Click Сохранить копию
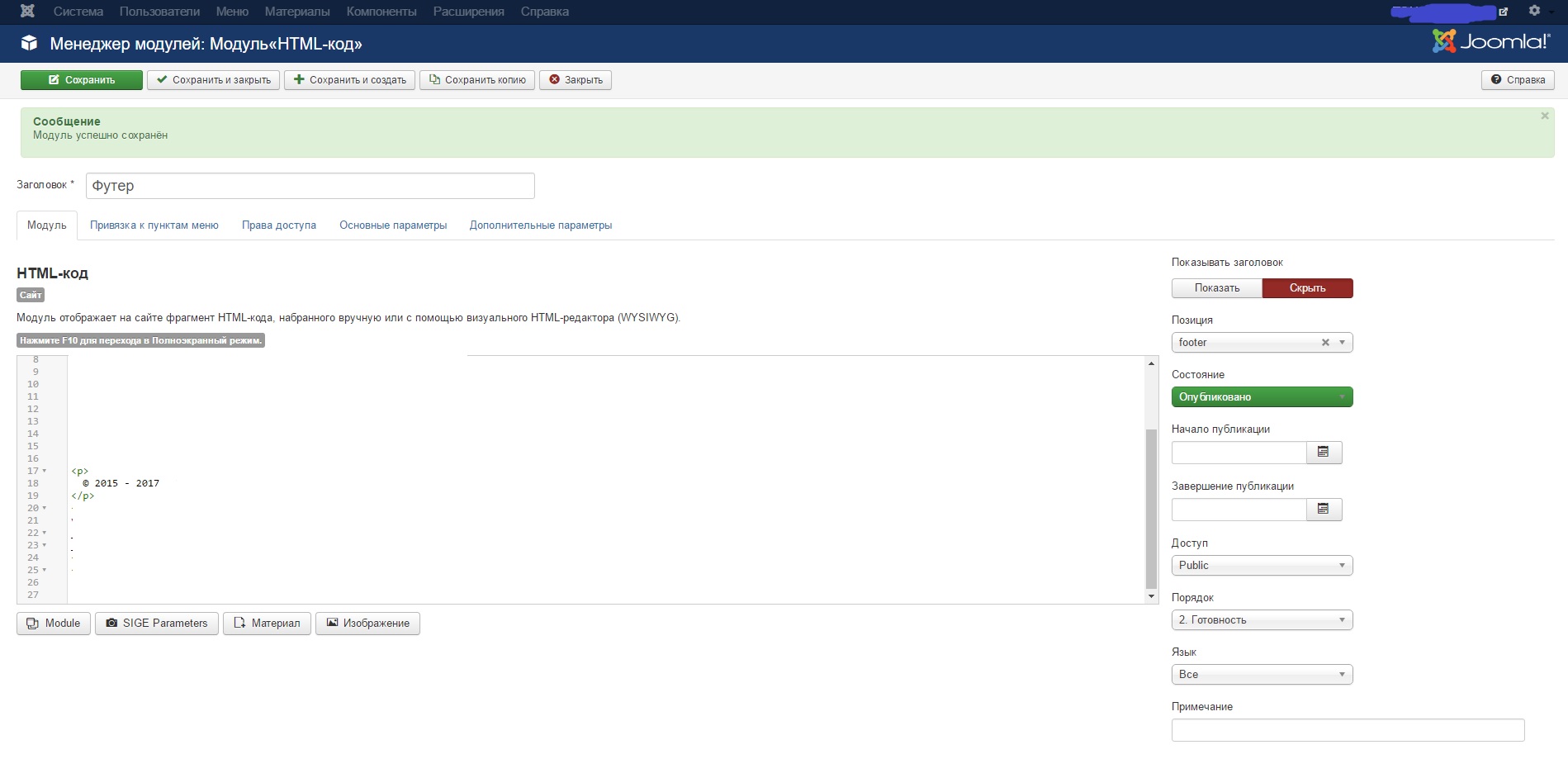Image resolution: width=1568 pixels, height=778 pixels. tap(477, 80)
